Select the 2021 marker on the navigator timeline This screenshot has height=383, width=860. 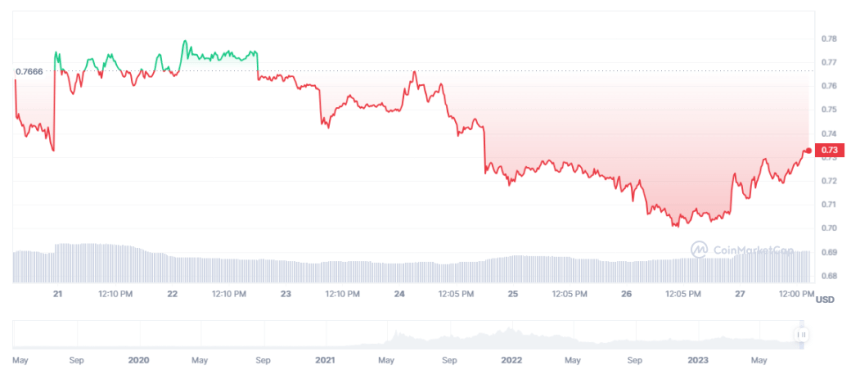pyautogui.click(x=325, y=361)
